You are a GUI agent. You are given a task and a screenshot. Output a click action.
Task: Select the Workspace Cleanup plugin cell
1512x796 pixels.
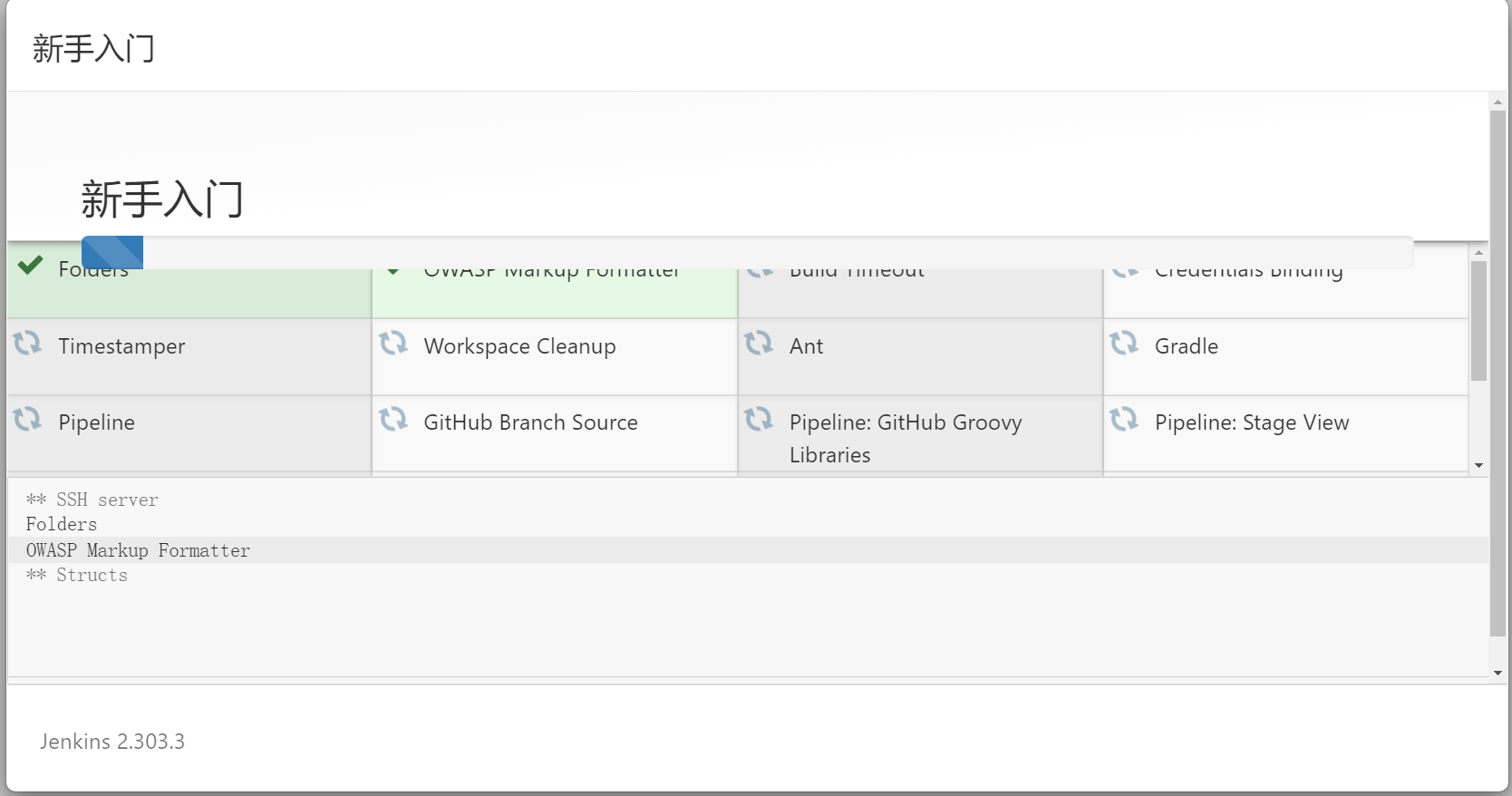(x=555, y=356)
